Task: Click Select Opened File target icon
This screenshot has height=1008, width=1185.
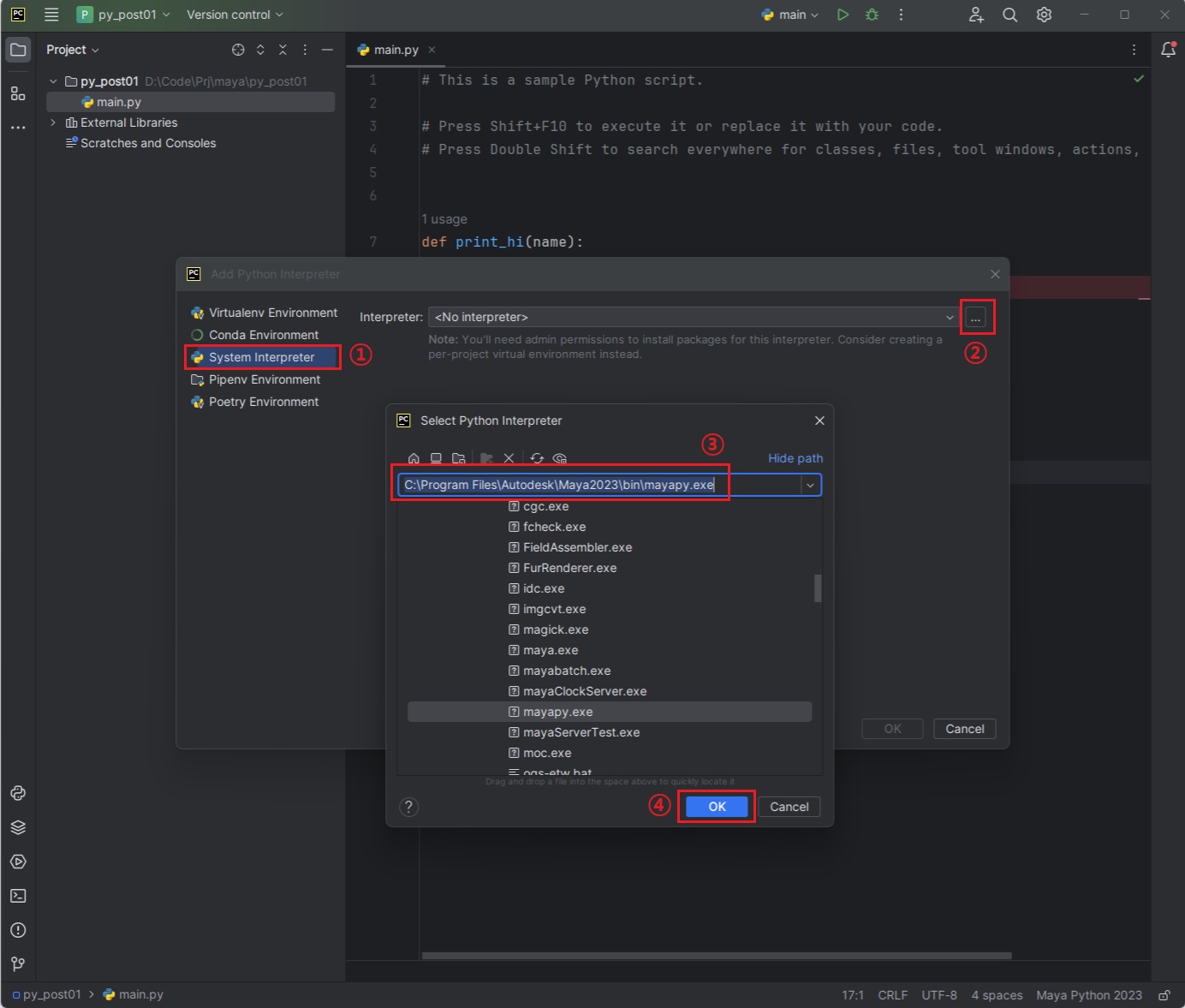Action: 238,50
